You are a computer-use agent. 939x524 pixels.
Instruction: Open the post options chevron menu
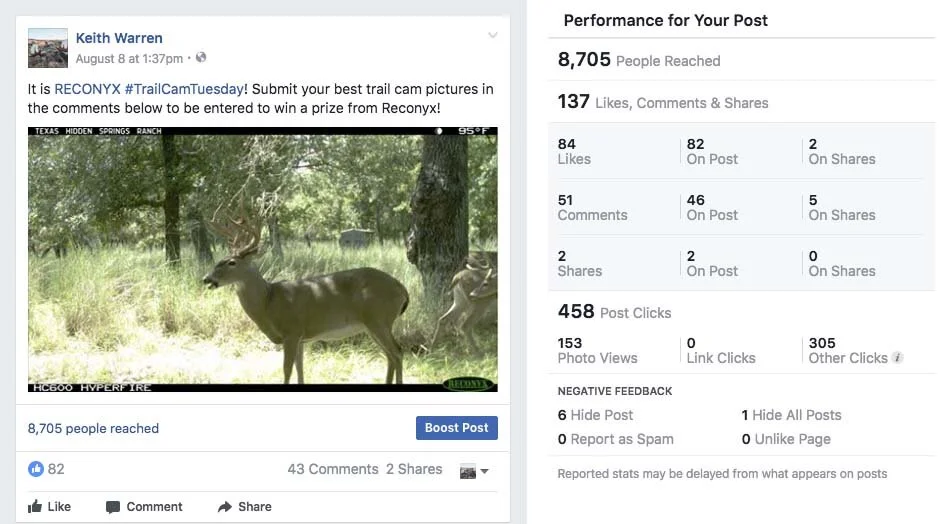point(492,36)
